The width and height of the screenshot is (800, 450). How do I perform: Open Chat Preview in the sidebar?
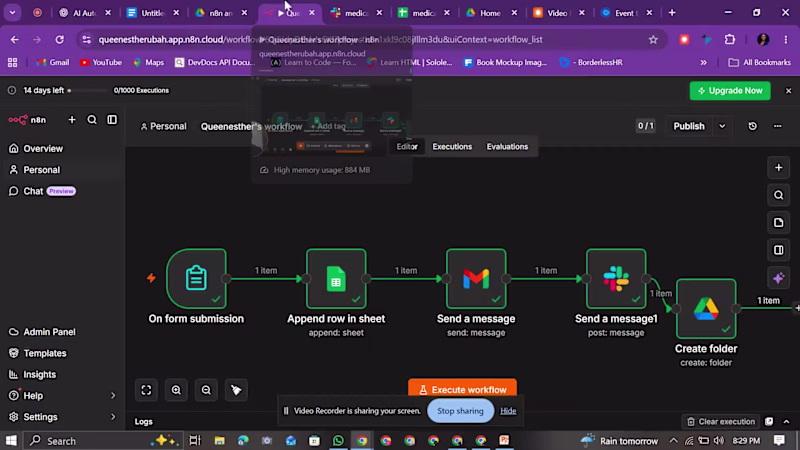(42, 191)
